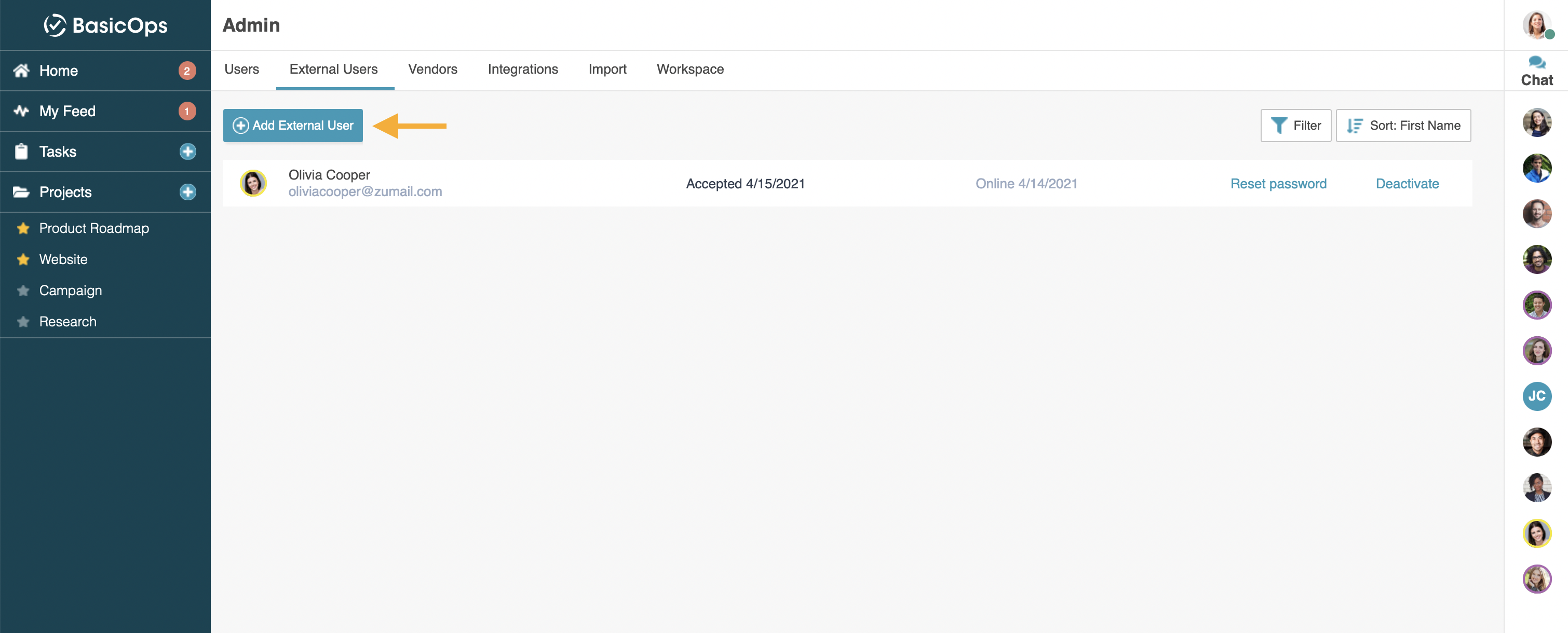Click Reset password for Olivia Cooper

point(1278,184)
